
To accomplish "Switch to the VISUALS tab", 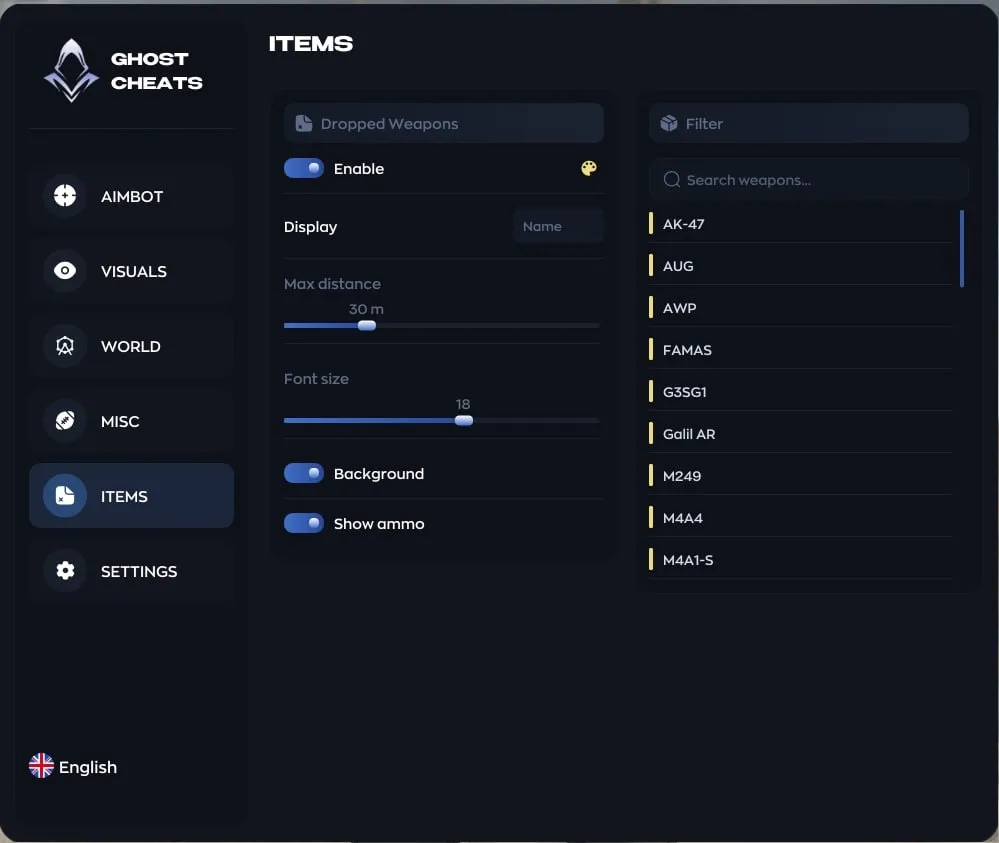I will pyautogui.click(x=132, y=271).
